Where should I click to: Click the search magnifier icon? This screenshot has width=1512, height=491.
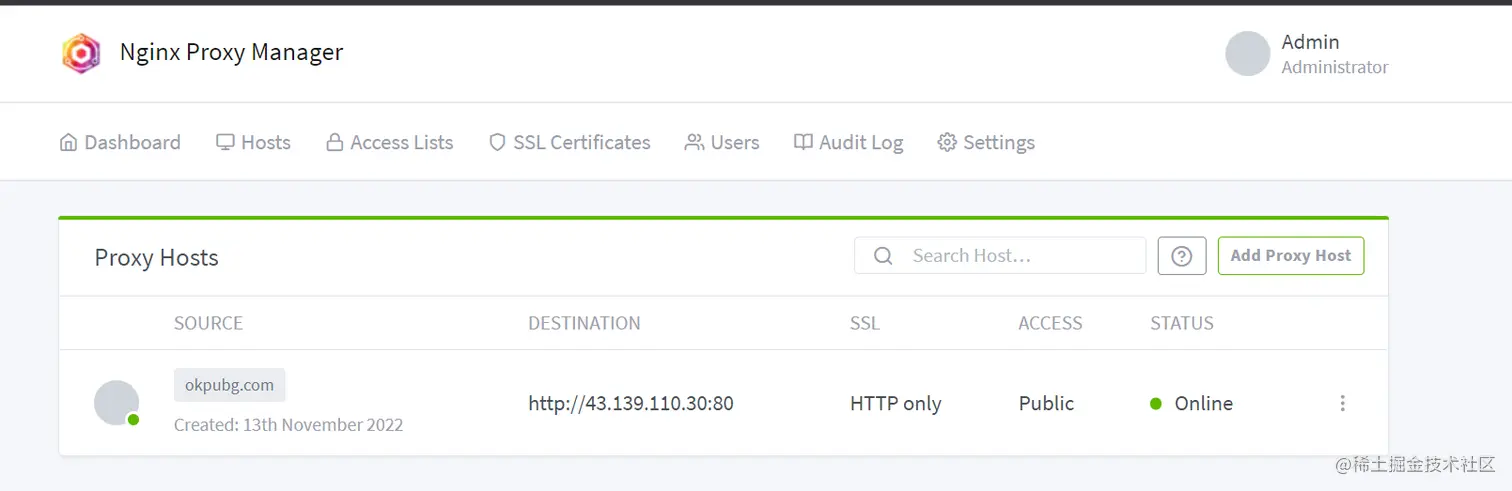pyautogui.click(x=883, y=256)
